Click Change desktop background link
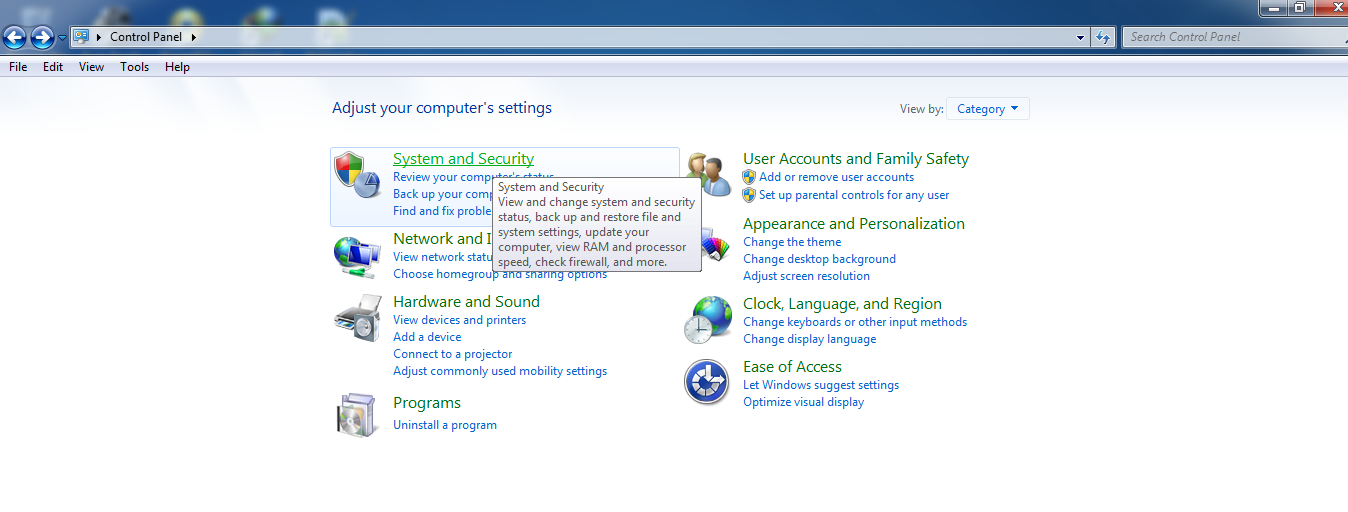1348x512 pixels. click(819, 259)
